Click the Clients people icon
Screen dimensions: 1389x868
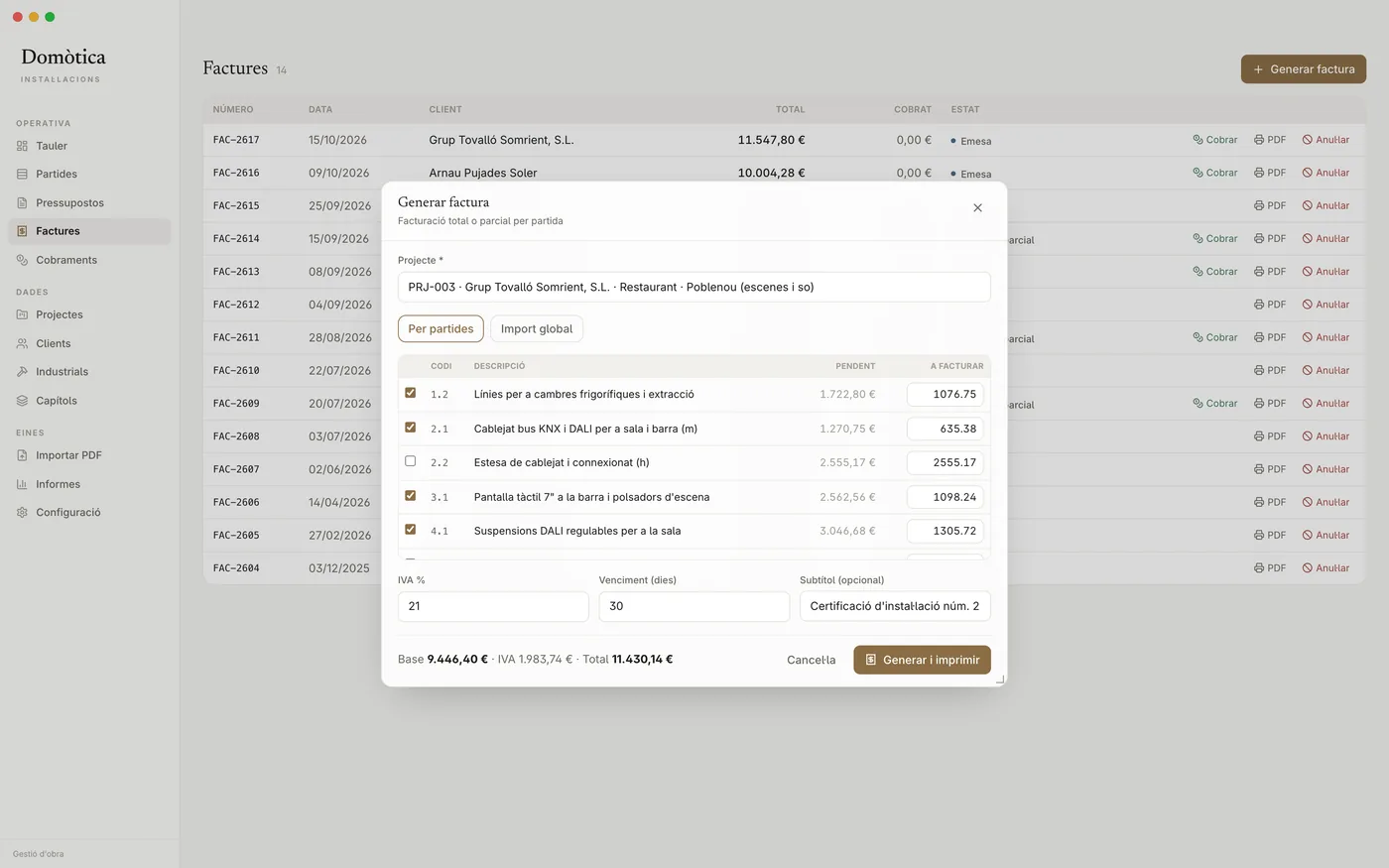point(22,343)
